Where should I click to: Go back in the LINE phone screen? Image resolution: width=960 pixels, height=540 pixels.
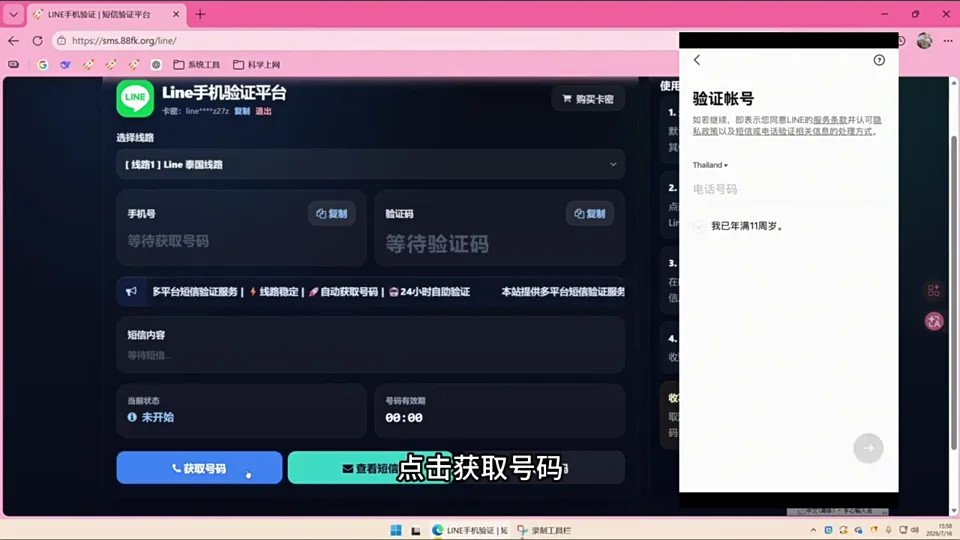pyautogui.click(x=697, y=59)
